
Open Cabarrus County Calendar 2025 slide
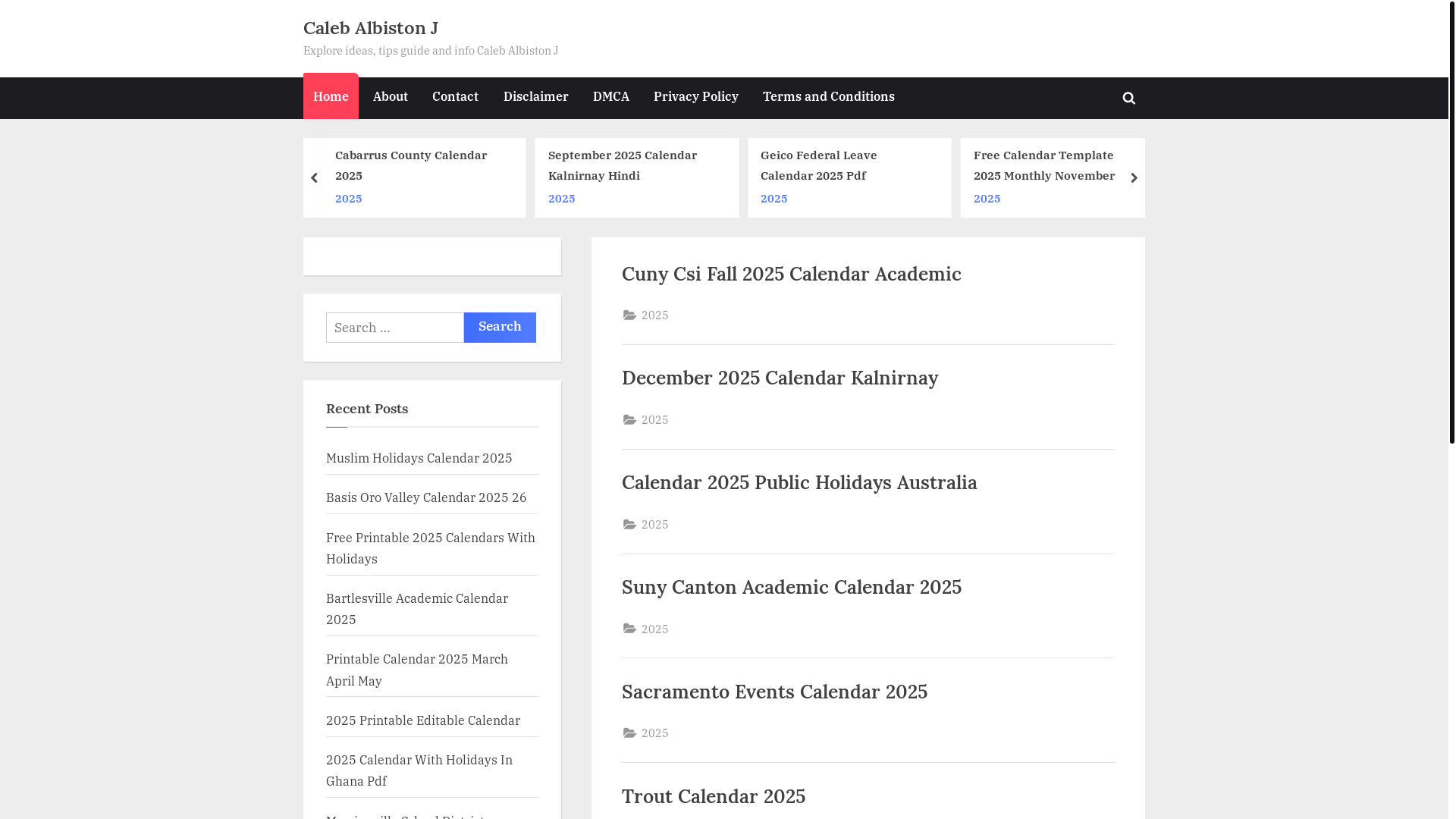pos(411,165)
